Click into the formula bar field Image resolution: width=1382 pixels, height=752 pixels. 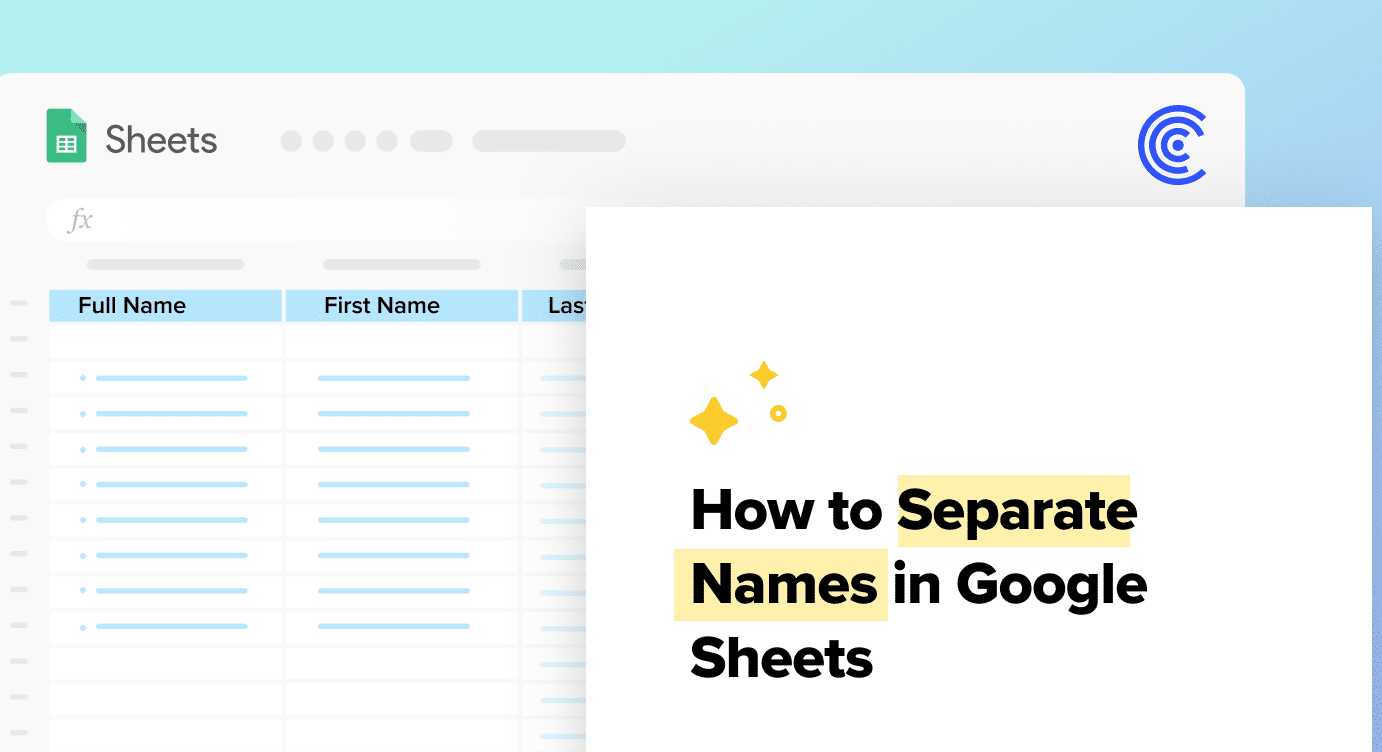tap(316, 220)
